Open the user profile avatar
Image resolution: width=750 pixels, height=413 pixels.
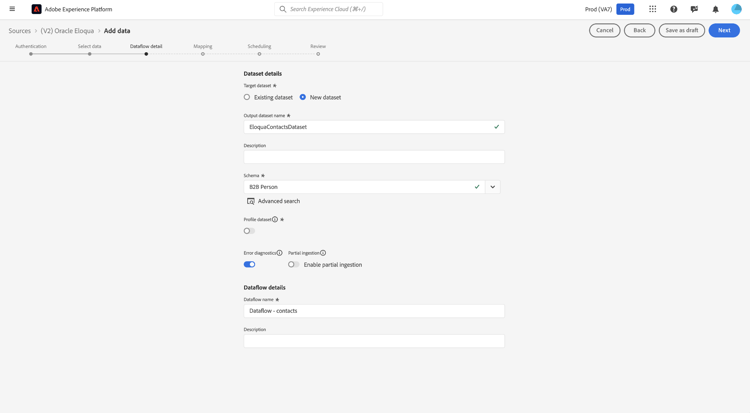tap(736, 9)
